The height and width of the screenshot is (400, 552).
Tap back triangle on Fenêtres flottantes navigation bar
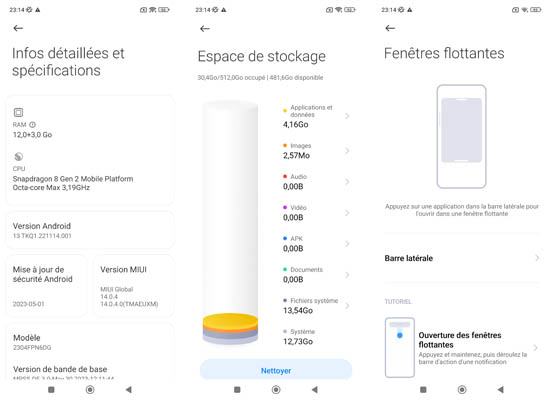click(501, 389)
